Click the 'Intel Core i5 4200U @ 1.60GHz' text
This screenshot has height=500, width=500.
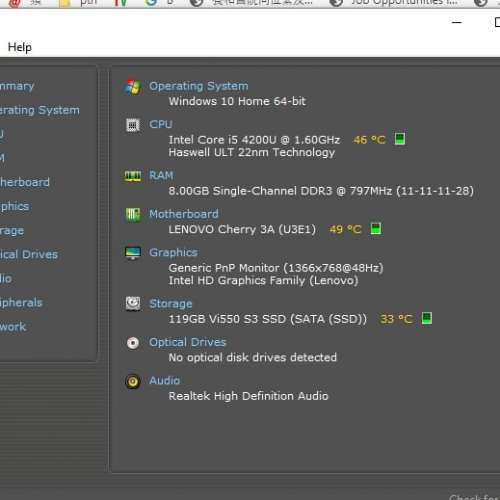(x=254, y=140)
